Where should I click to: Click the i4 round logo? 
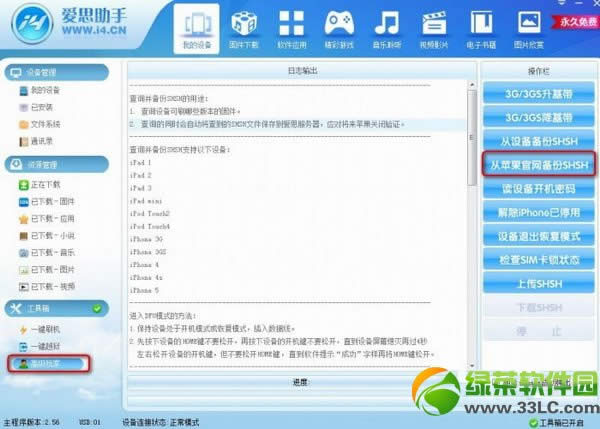tap(32, 24)
